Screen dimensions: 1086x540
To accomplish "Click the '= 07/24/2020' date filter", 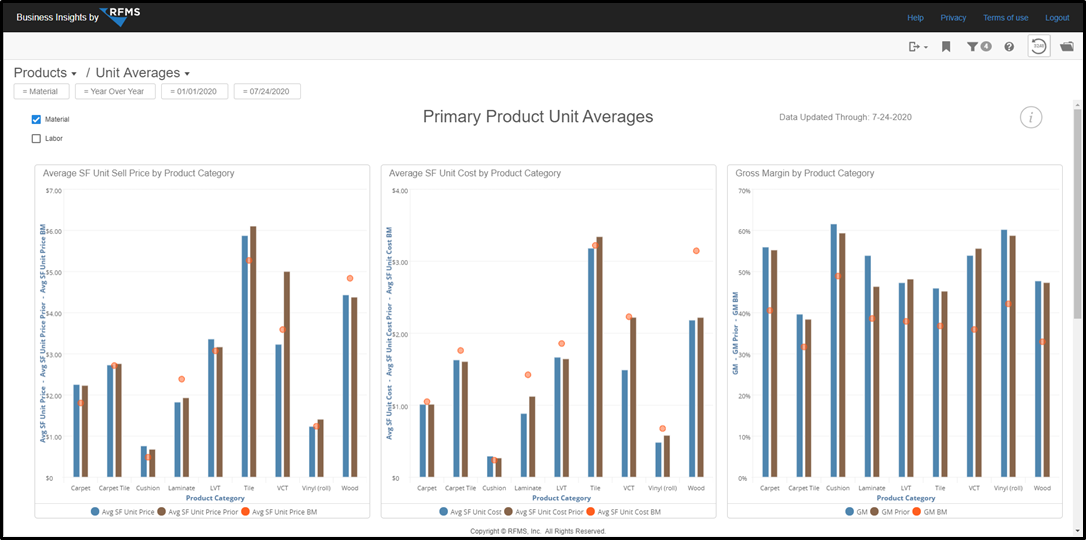I will pyautogui.click(x=267, y=91).
